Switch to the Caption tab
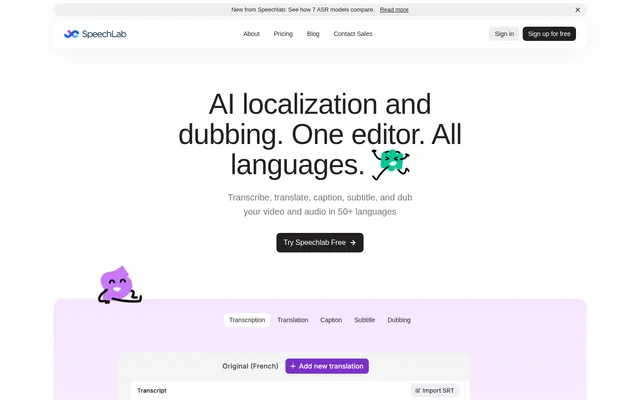 pos(331,320)
